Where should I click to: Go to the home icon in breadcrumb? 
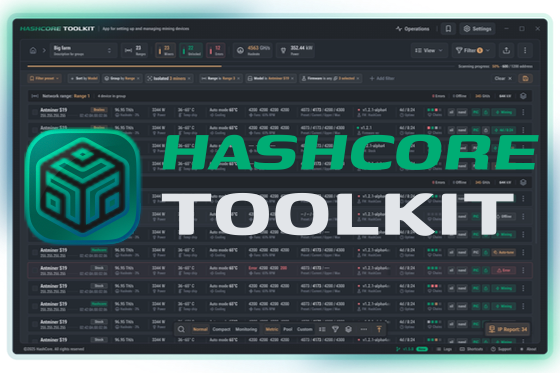pyautogui.click(x=33, y=50)
